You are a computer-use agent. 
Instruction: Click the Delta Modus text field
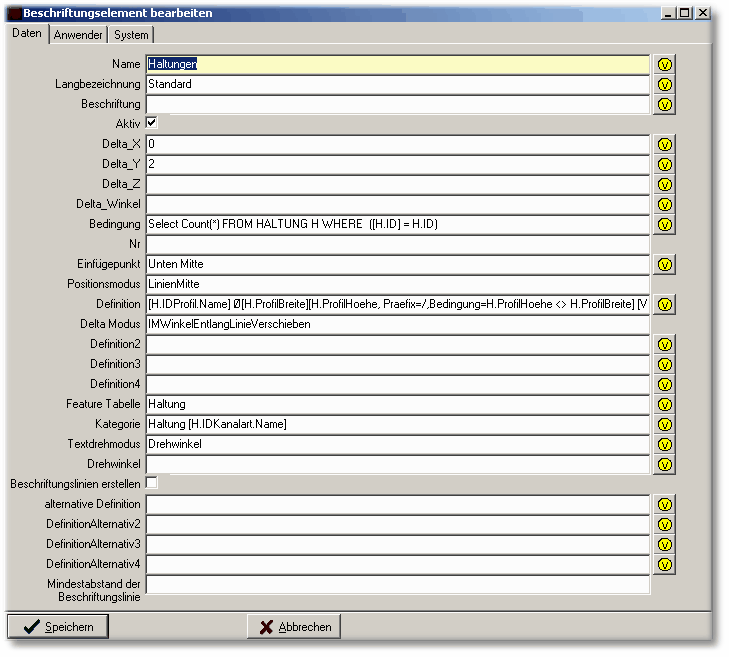click(397, 324)
